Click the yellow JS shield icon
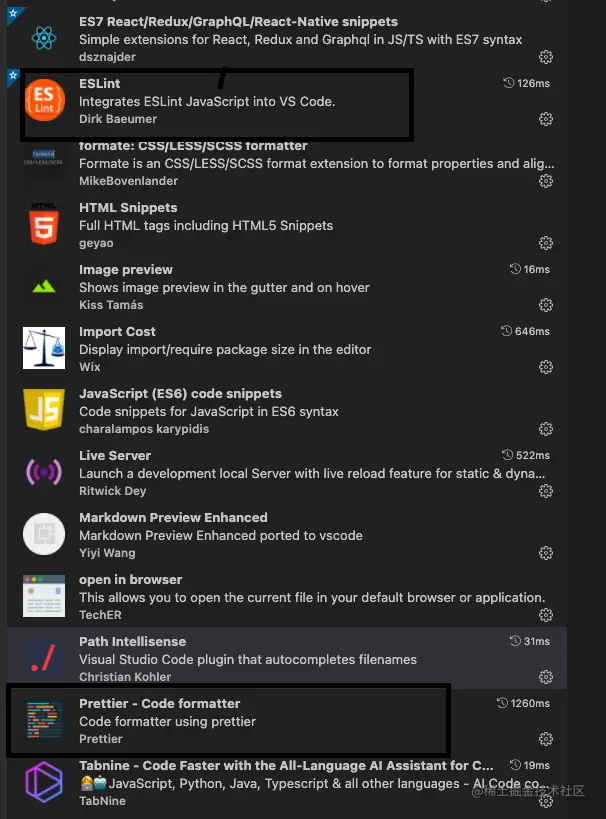 tap(44, 410)
